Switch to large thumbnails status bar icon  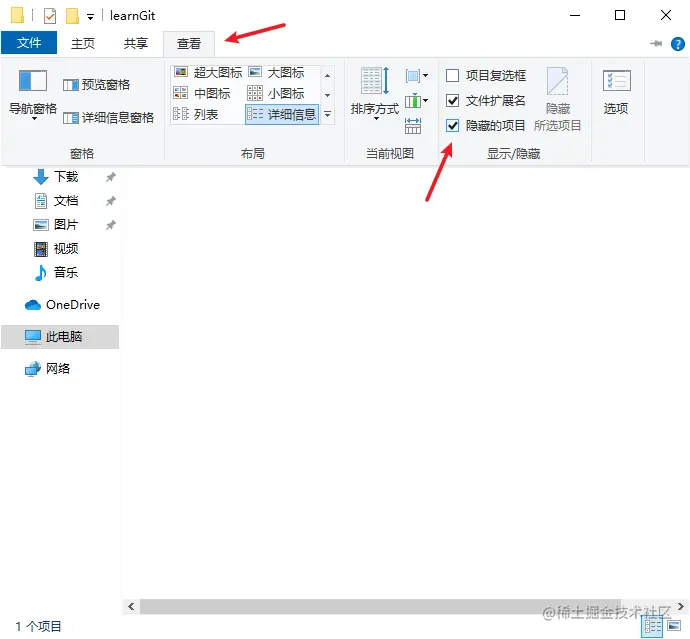674,626
